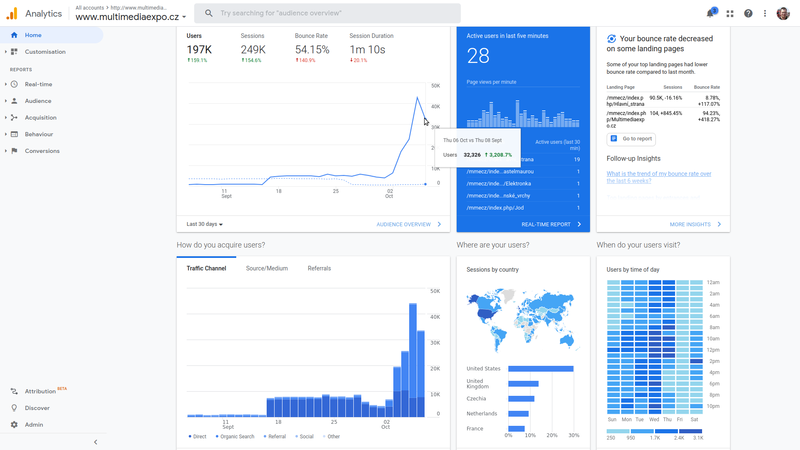Open the three-dot more options menu
The width and height of the screenshot is (800, 450).
765,14
